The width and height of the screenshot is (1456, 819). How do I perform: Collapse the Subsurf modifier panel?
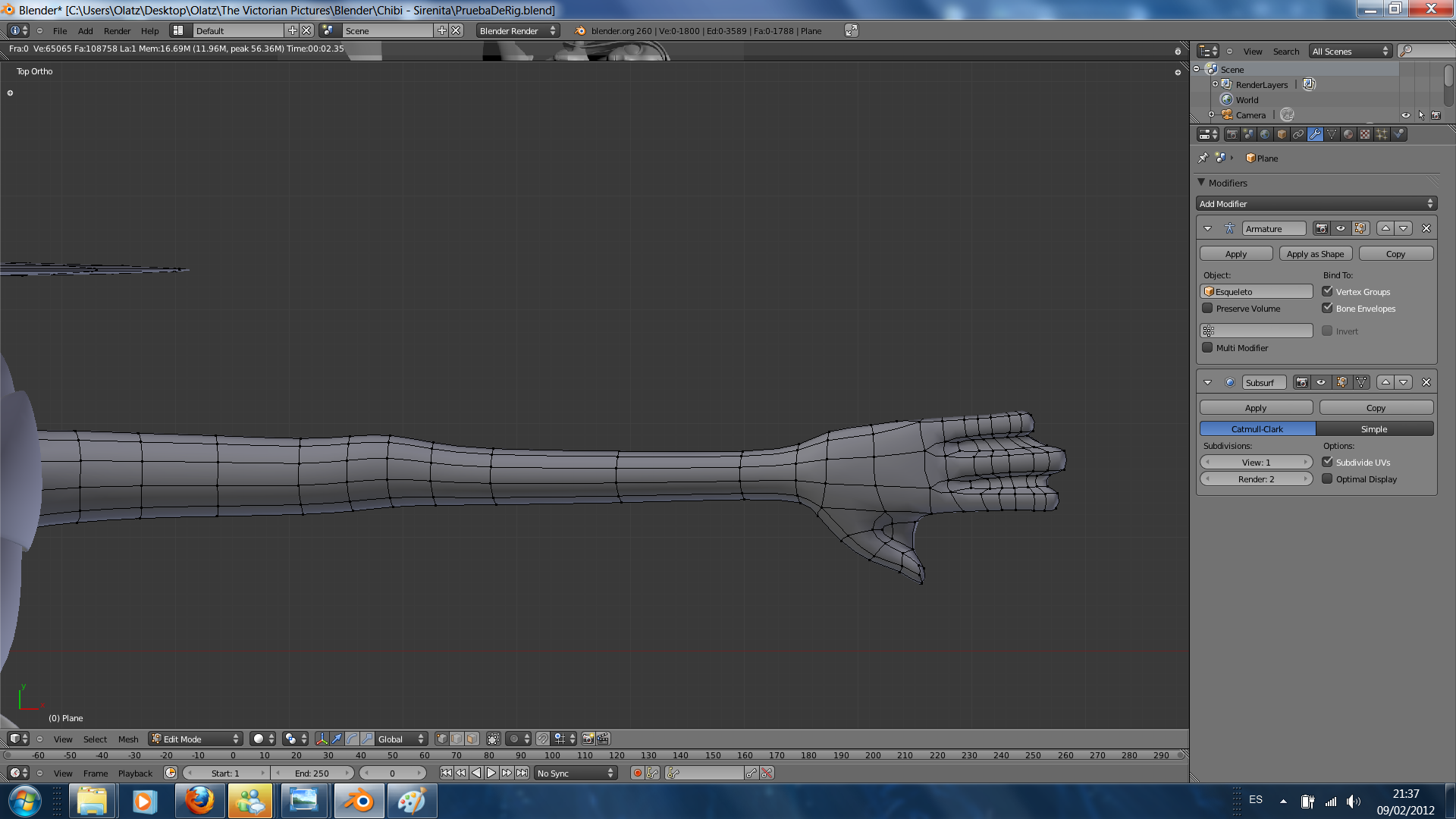pos(1208,382)
